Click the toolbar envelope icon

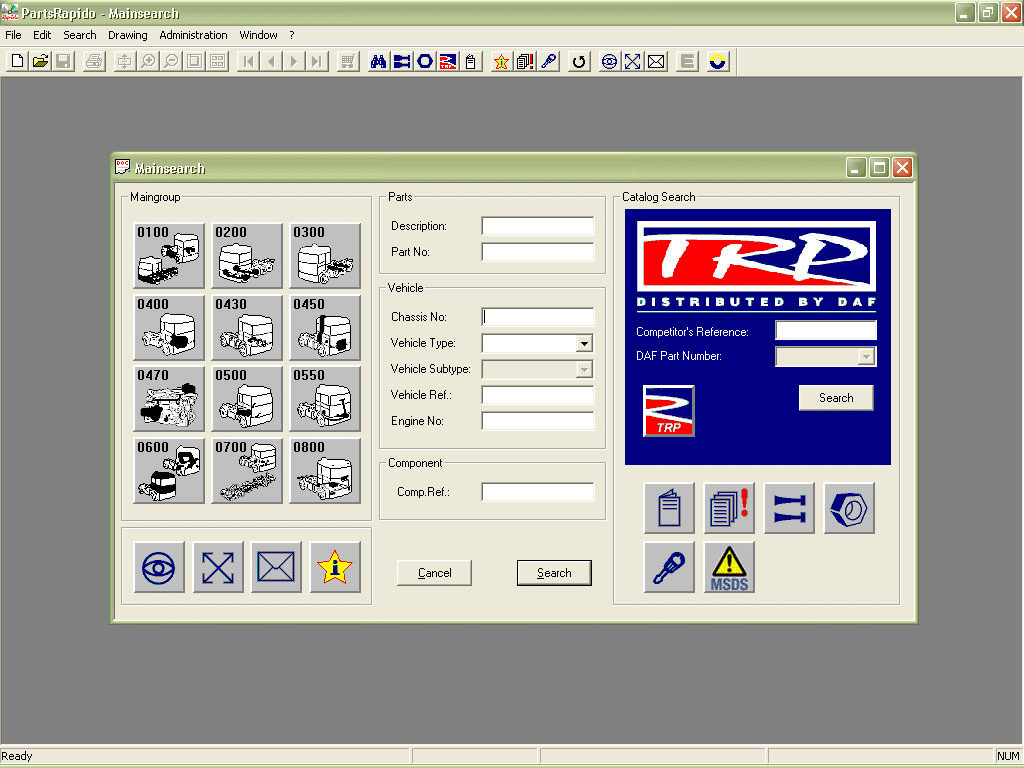[656, 61]
